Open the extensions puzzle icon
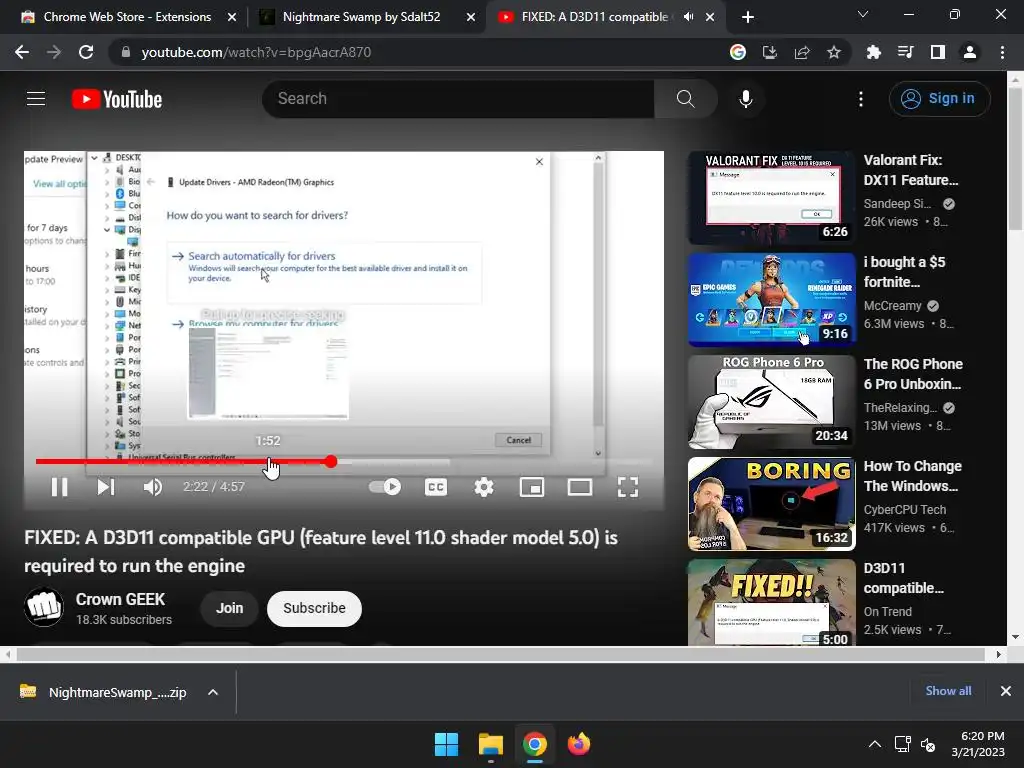The image size is (1024, 768). point(873,52)
